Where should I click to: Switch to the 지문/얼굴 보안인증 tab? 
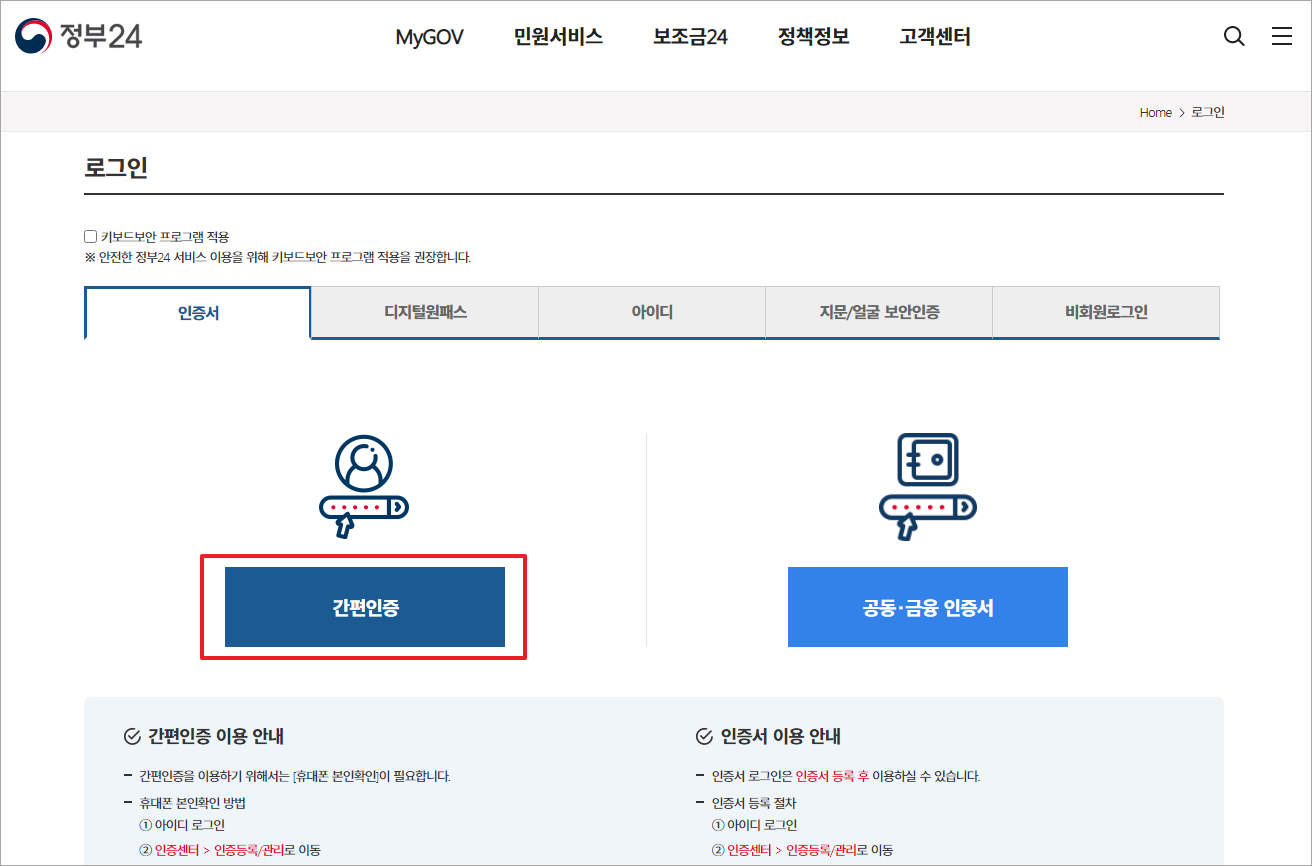[x=878, y=312]
